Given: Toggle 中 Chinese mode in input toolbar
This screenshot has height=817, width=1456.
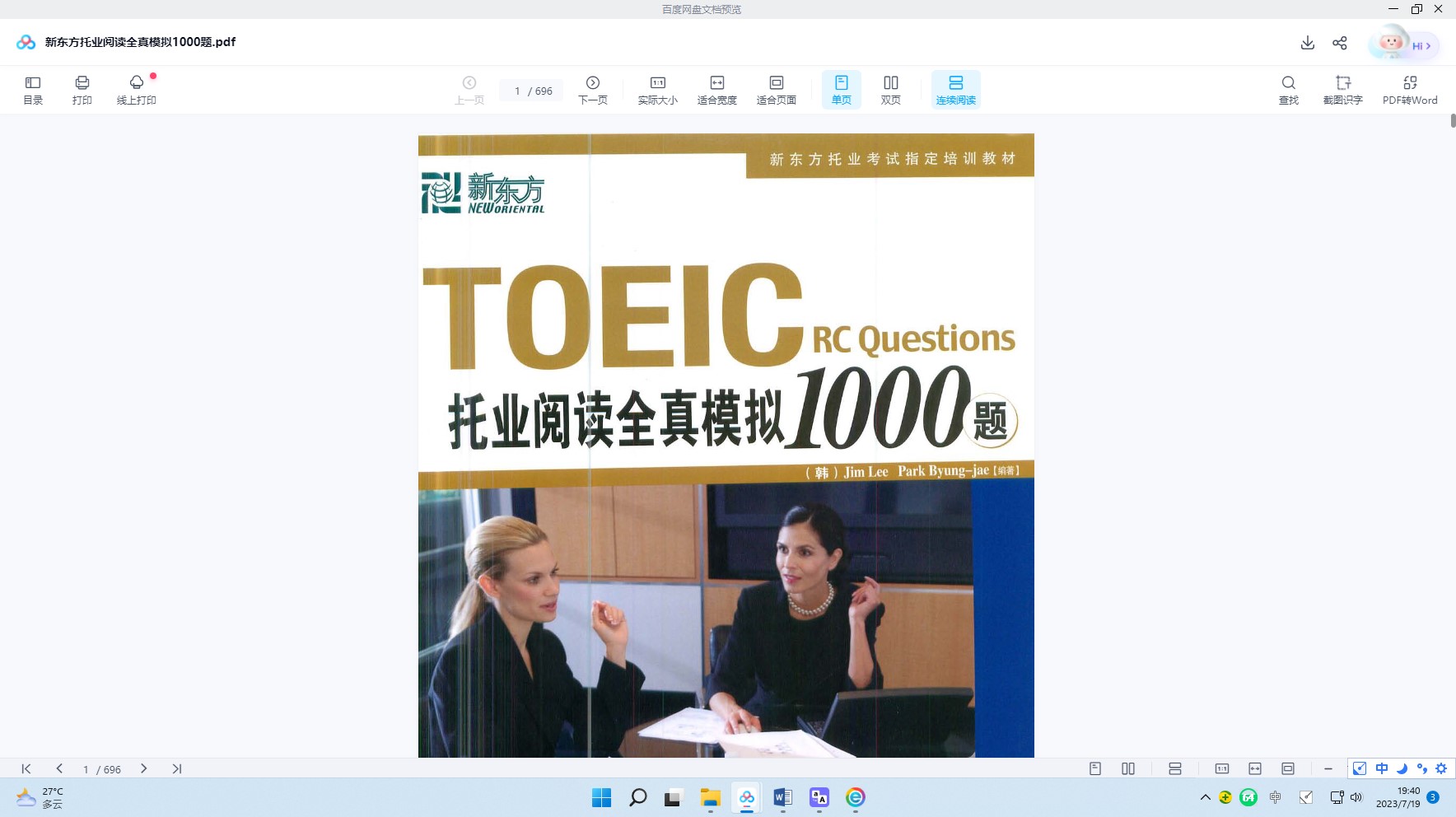Looking at the screenshot, I should pyautogui.click(x=1382, y=768).
